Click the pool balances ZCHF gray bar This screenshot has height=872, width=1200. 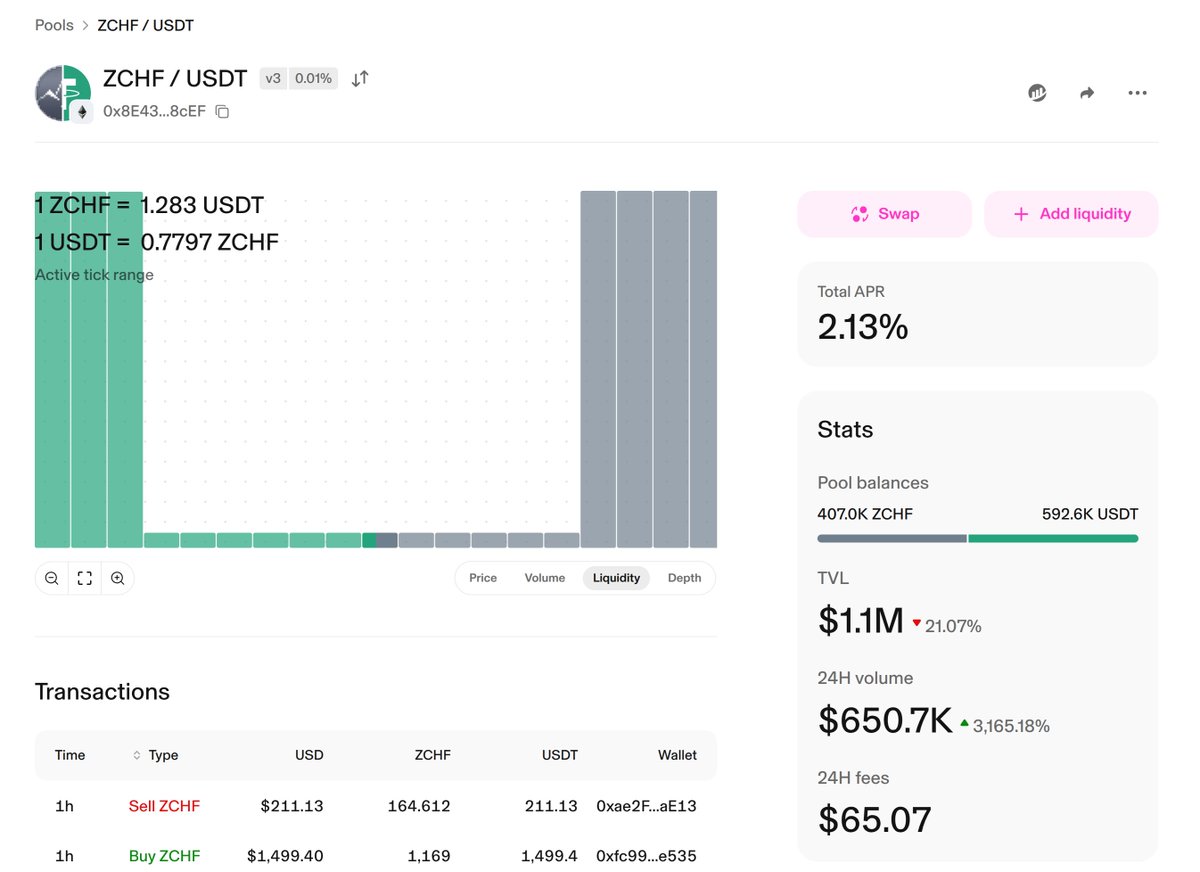(x=892, y=538)
